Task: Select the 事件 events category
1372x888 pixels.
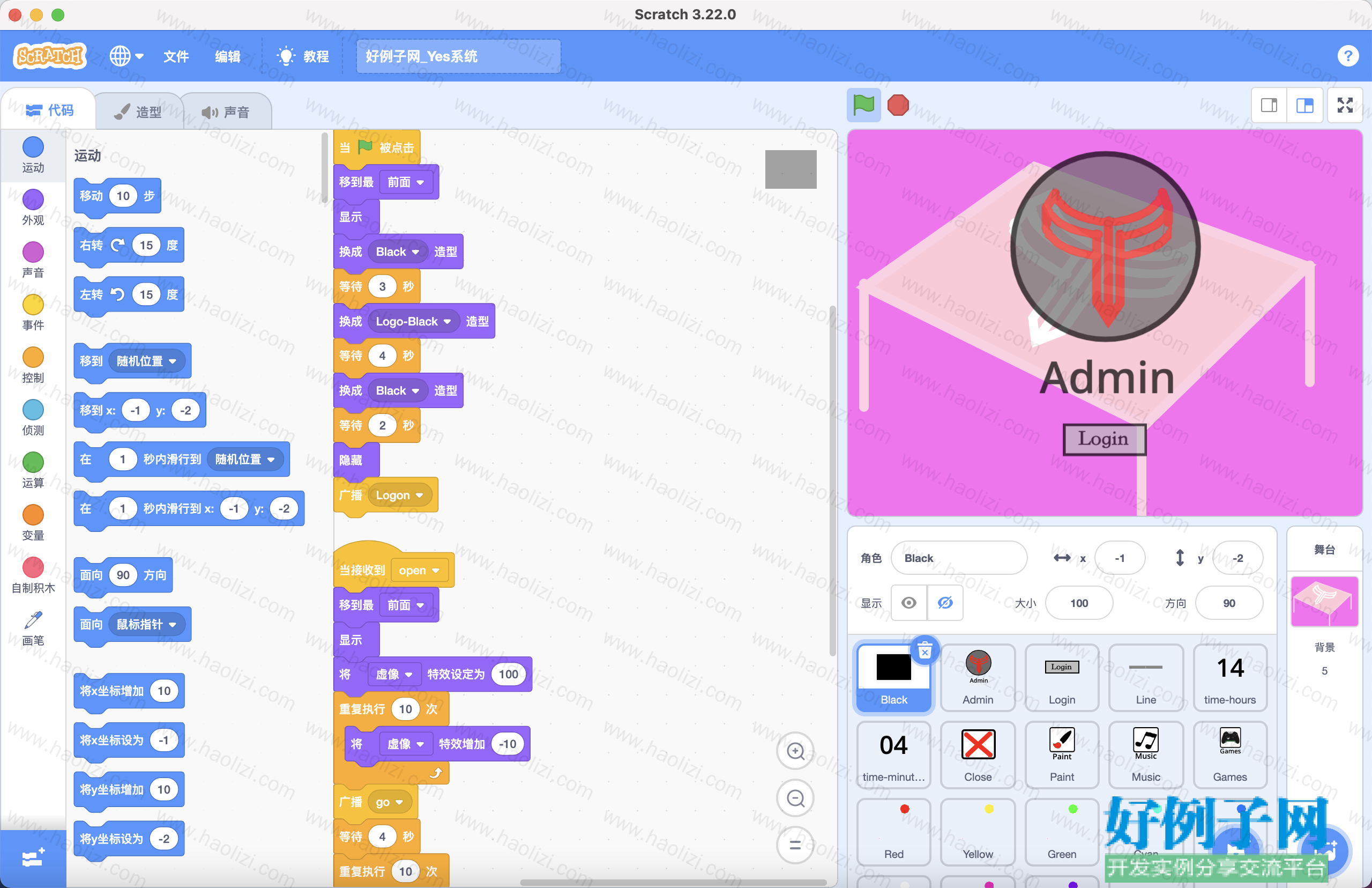Action: click(x=33, y=312)
